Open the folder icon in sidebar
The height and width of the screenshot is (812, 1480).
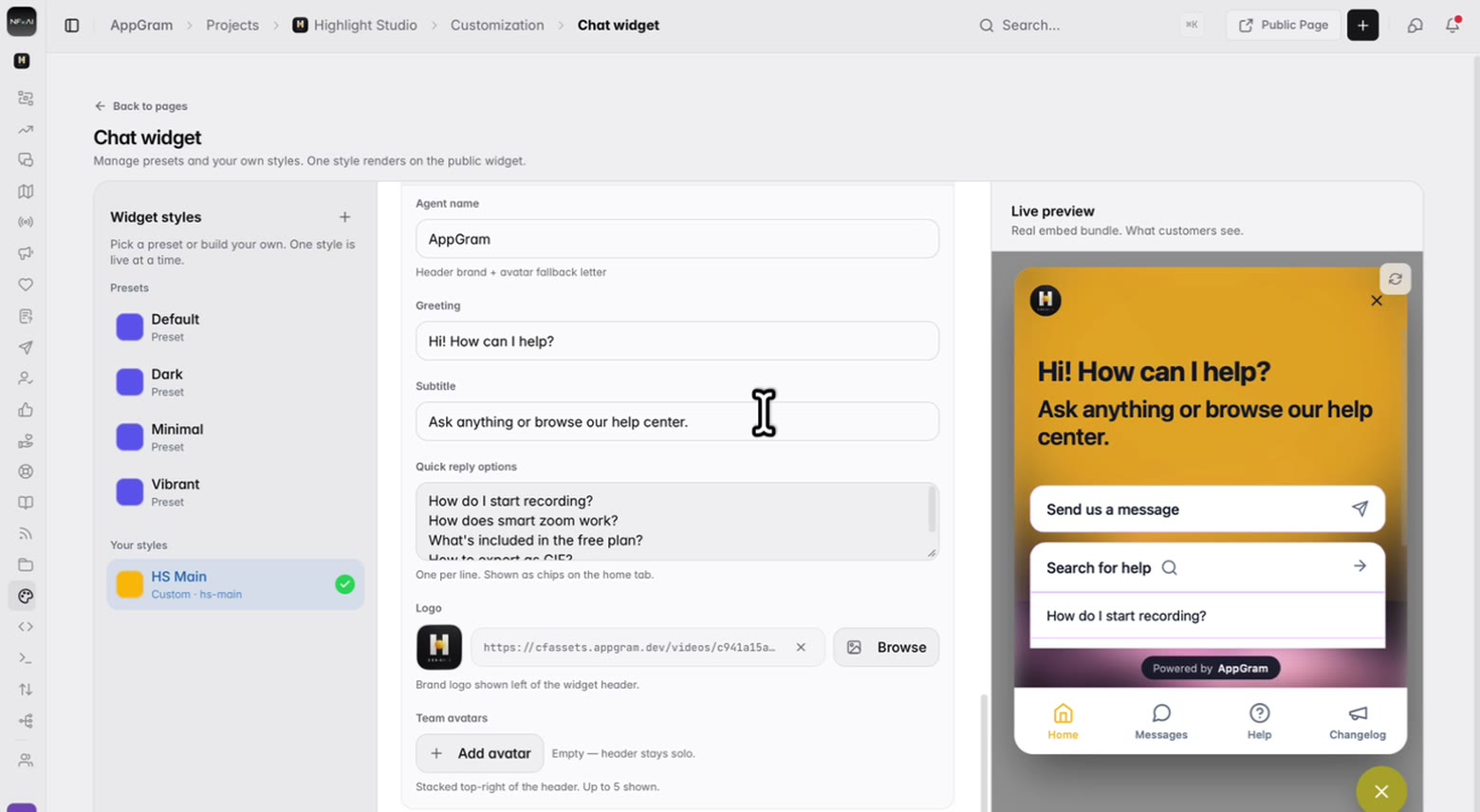click(26, 564)
